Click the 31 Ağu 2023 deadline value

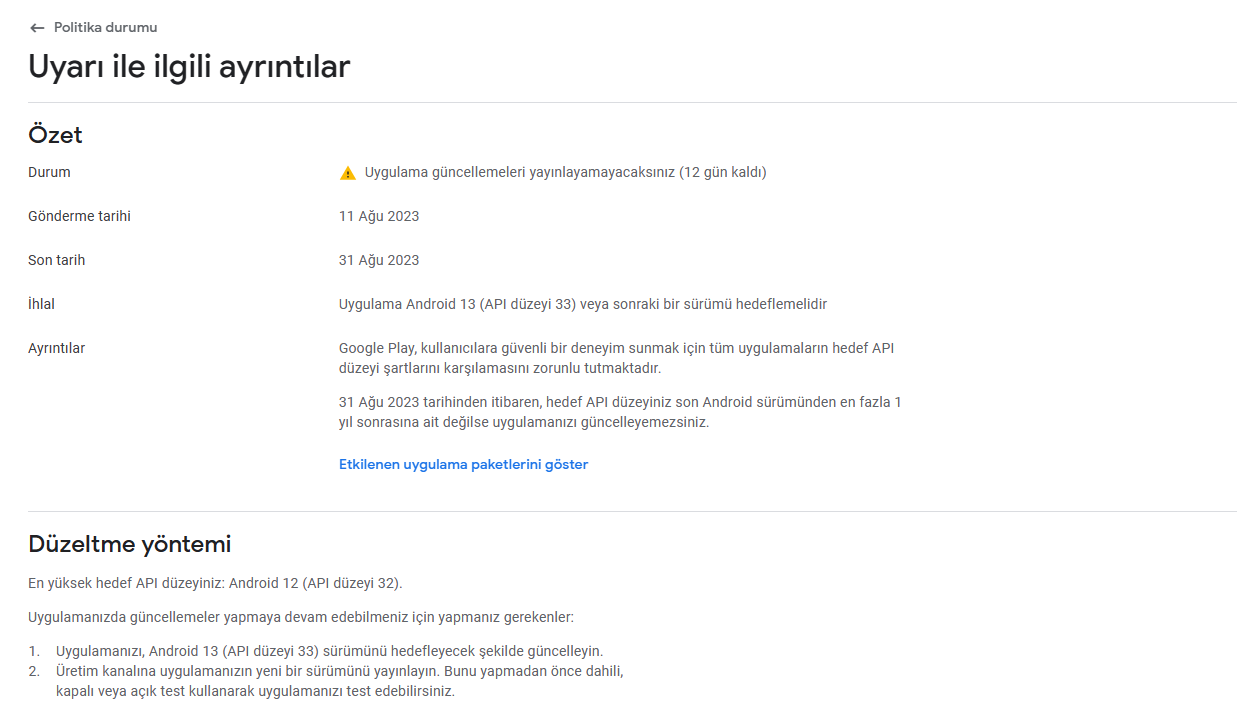pos(379,260)
